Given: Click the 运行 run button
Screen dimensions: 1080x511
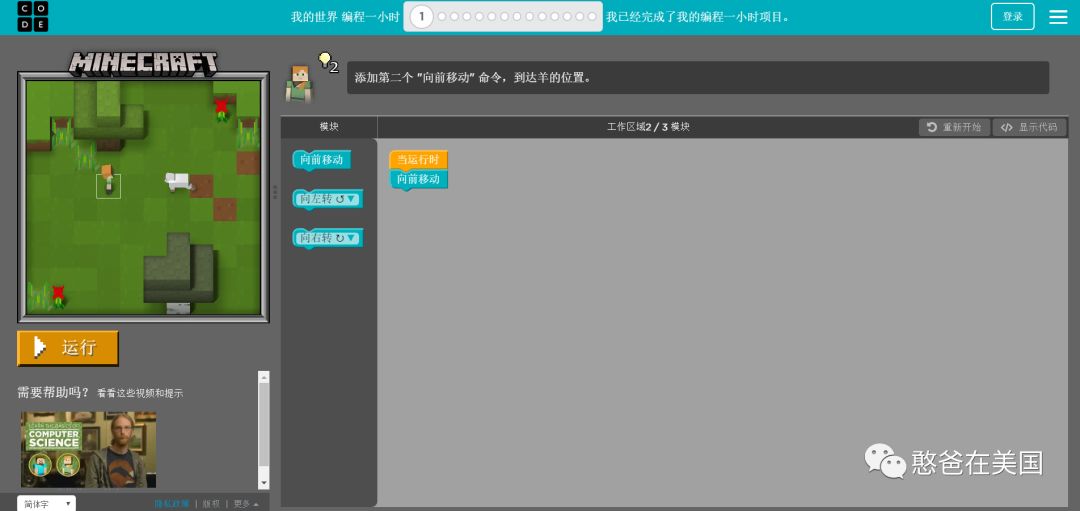Looking at the screenshot, I should coord(68,348).
